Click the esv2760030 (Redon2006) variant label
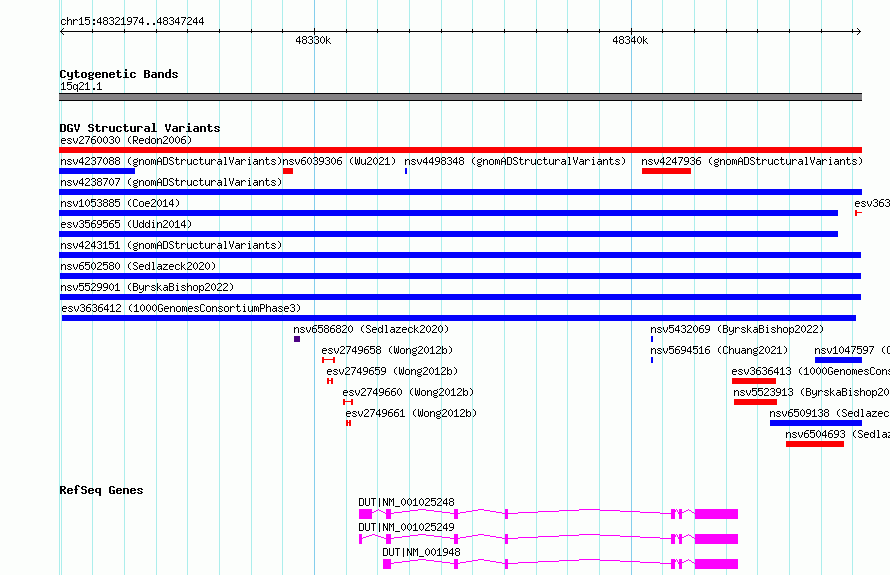Image resolution: width=890 pixels, height=575 pixels. pyautogui.click(x=126, y=140)
